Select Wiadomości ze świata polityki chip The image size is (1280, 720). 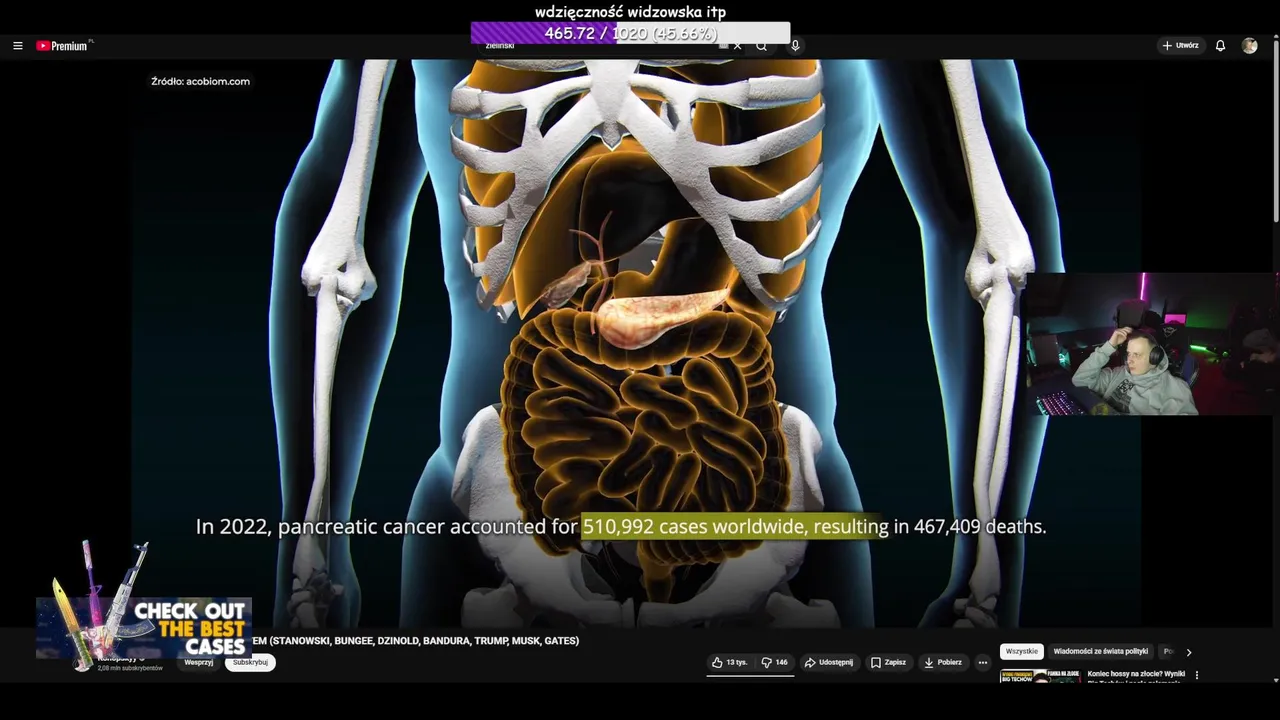pos(1101,651)
